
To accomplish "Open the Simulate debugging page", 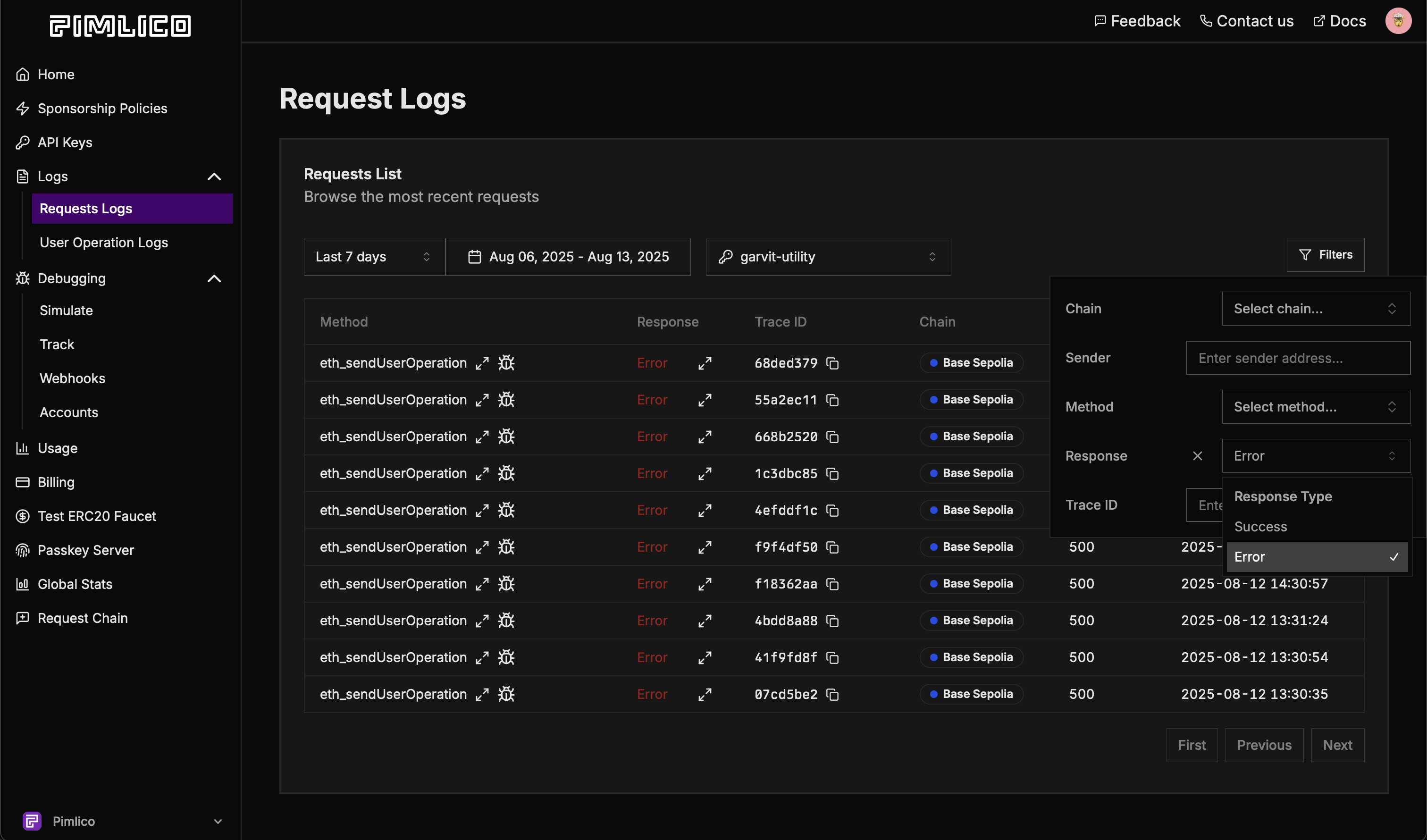I will click(66, 311).
